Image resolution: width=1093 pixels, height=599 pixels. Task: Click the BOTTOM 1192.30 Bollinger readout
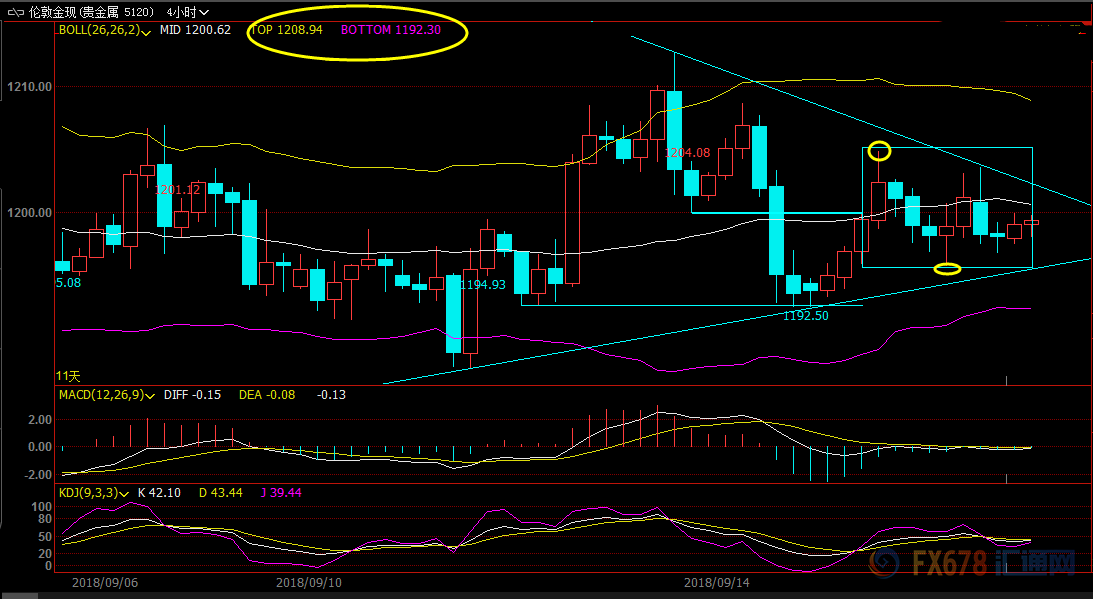point(390,30)
